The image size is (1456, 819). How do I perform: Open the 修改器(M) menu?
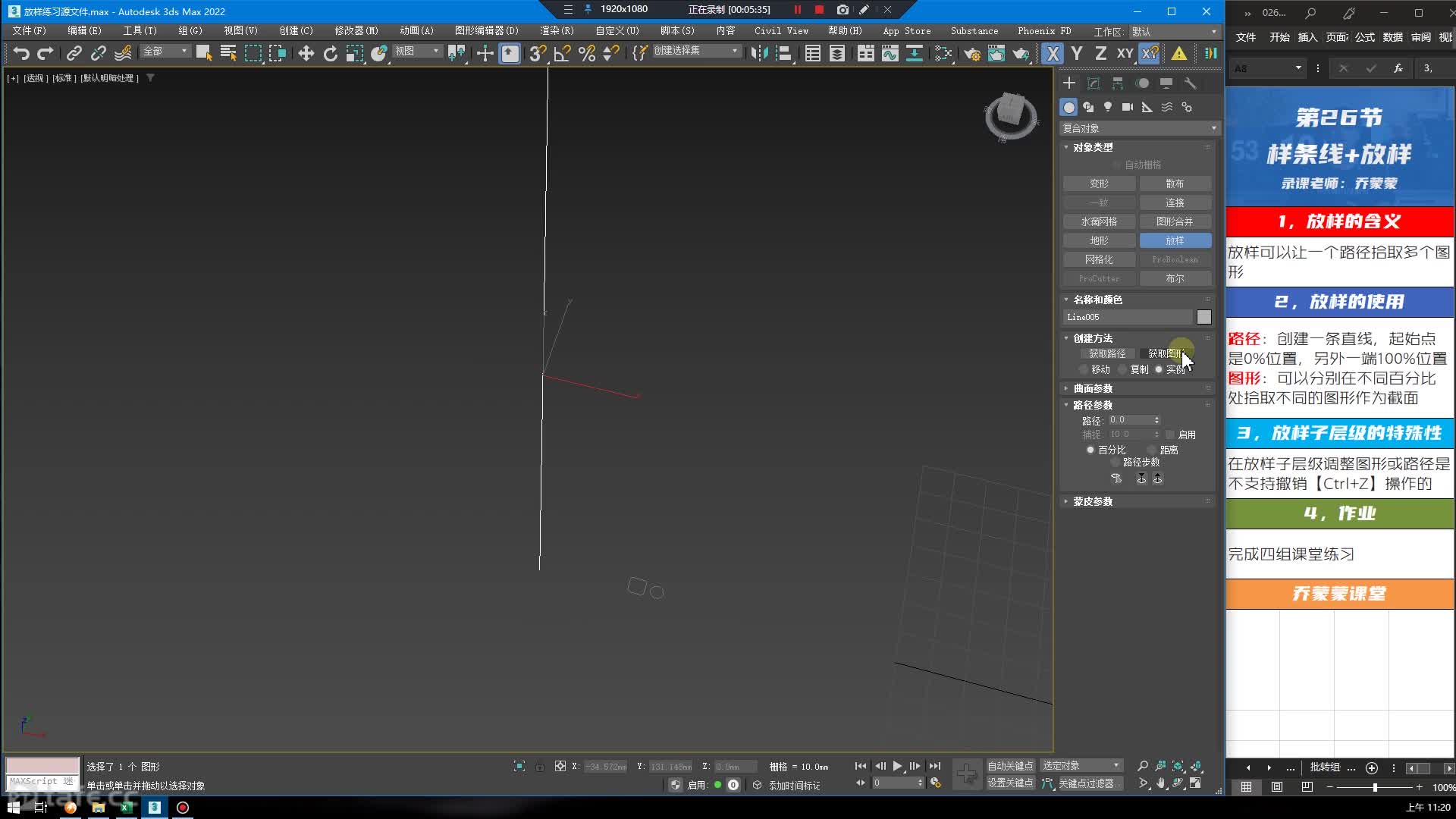pyautogui.click(x=356, y=31)
